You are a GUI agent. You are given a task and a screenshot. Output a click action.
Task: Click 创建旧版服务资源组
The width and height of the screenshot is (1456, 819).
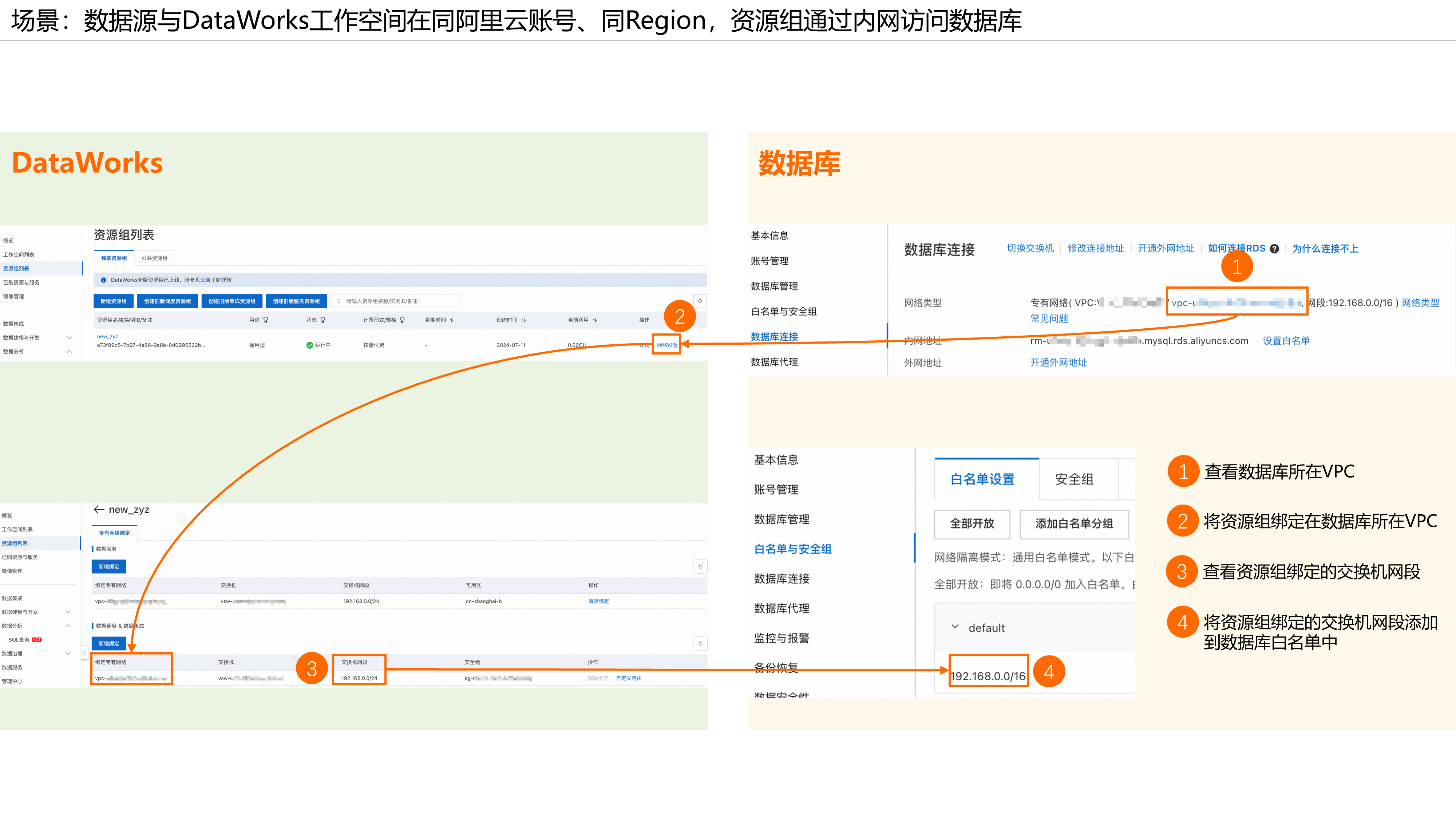(296, 301)
